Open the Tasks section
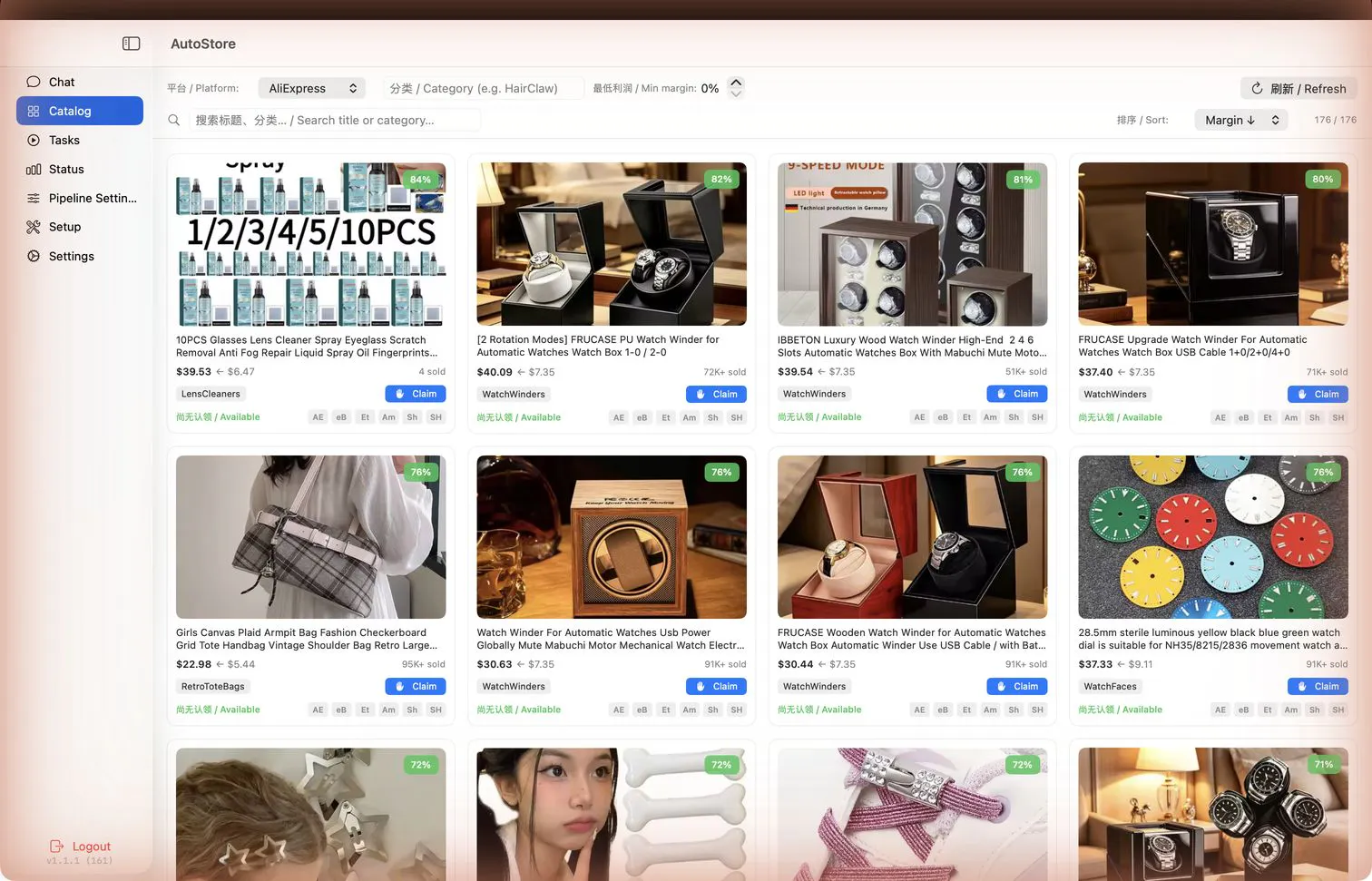 pos(80,140)
